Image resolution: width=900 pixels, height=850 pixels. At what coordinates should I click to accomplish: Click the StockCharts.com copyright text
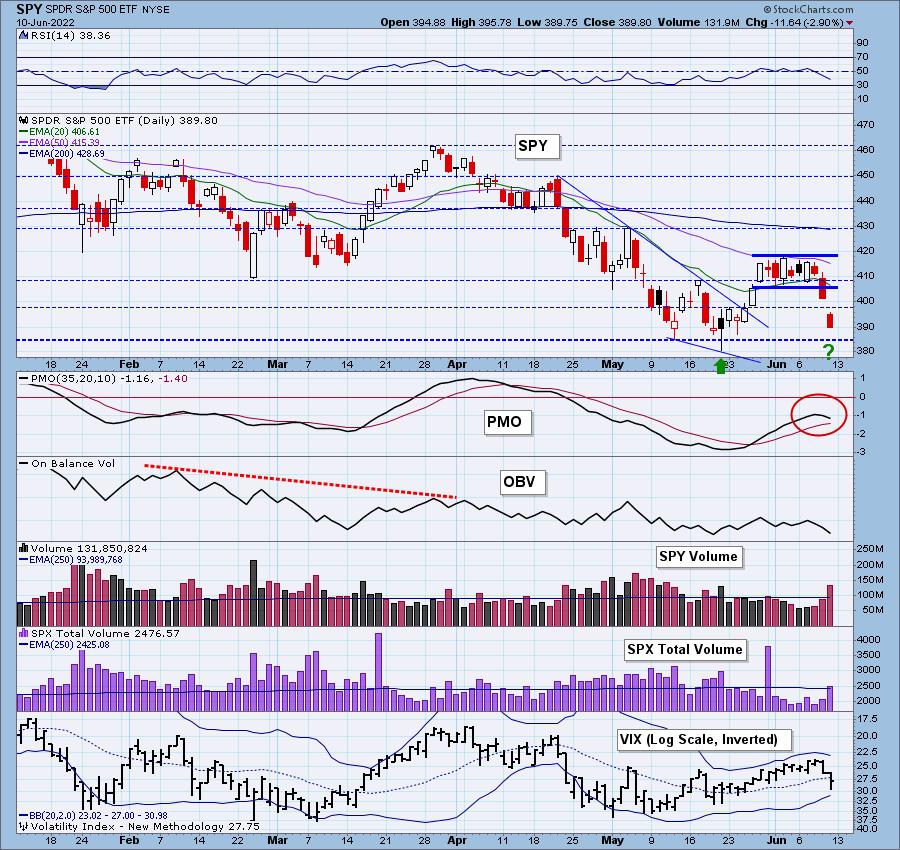click(808, 10)
